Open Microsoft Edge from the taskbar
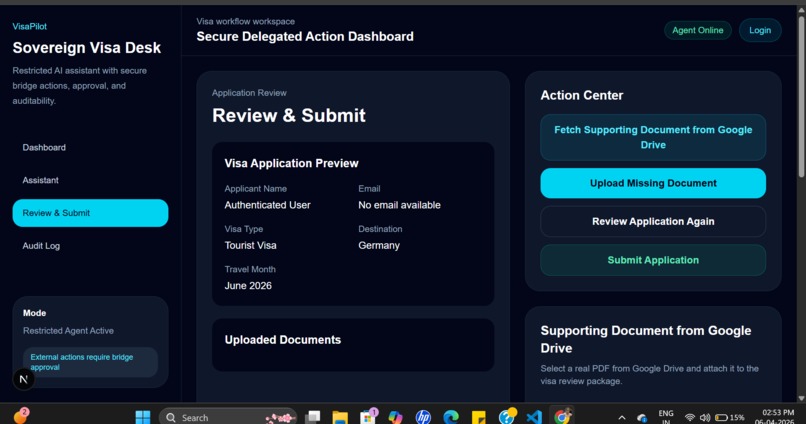The width and height of the screenshot is (806, 424). tap(451, 417)
